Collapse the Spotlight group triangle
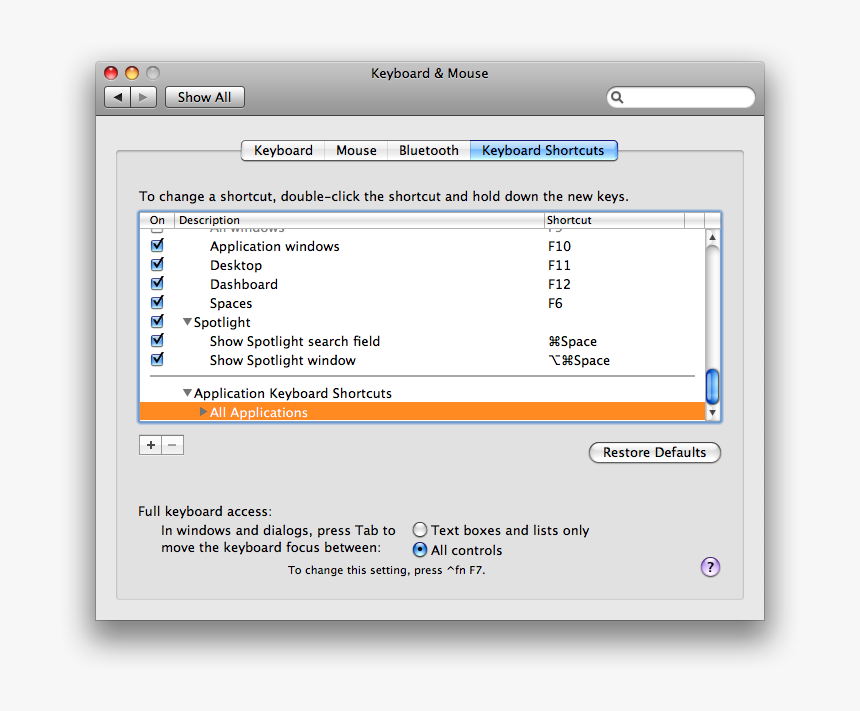 (187, 322)
